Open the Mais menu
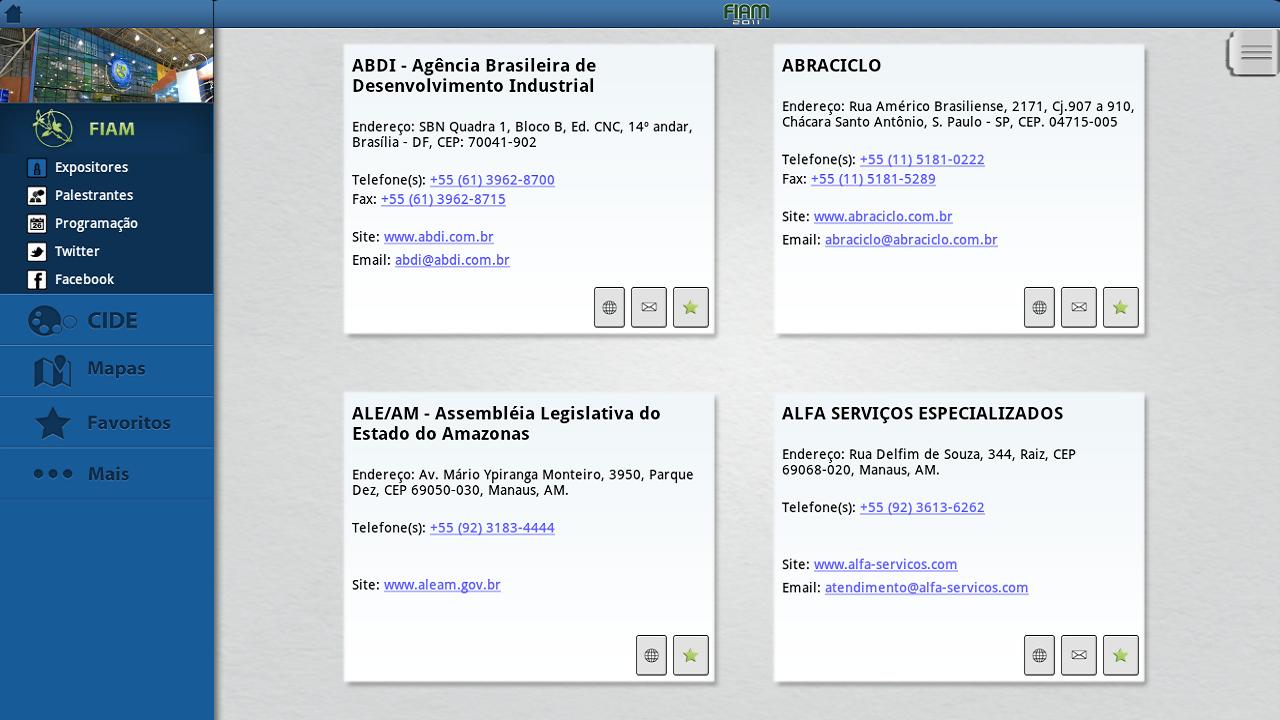The width and height of the screenshot is (1280, 720). tap(107, 473)
